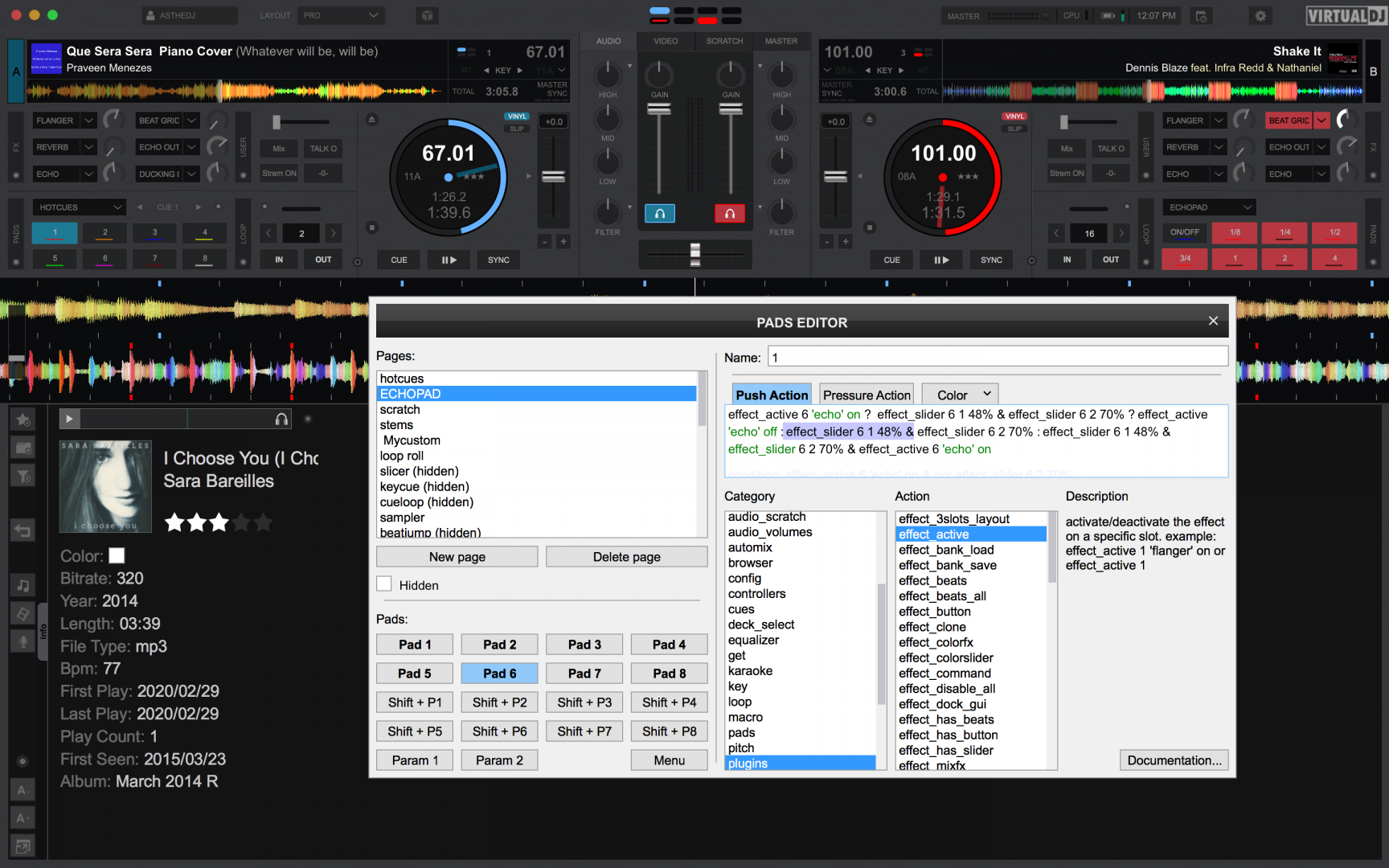Click the left deck pitch fader
The height and width of the screenshot is (868, 1389).
[x=553, y=177]
